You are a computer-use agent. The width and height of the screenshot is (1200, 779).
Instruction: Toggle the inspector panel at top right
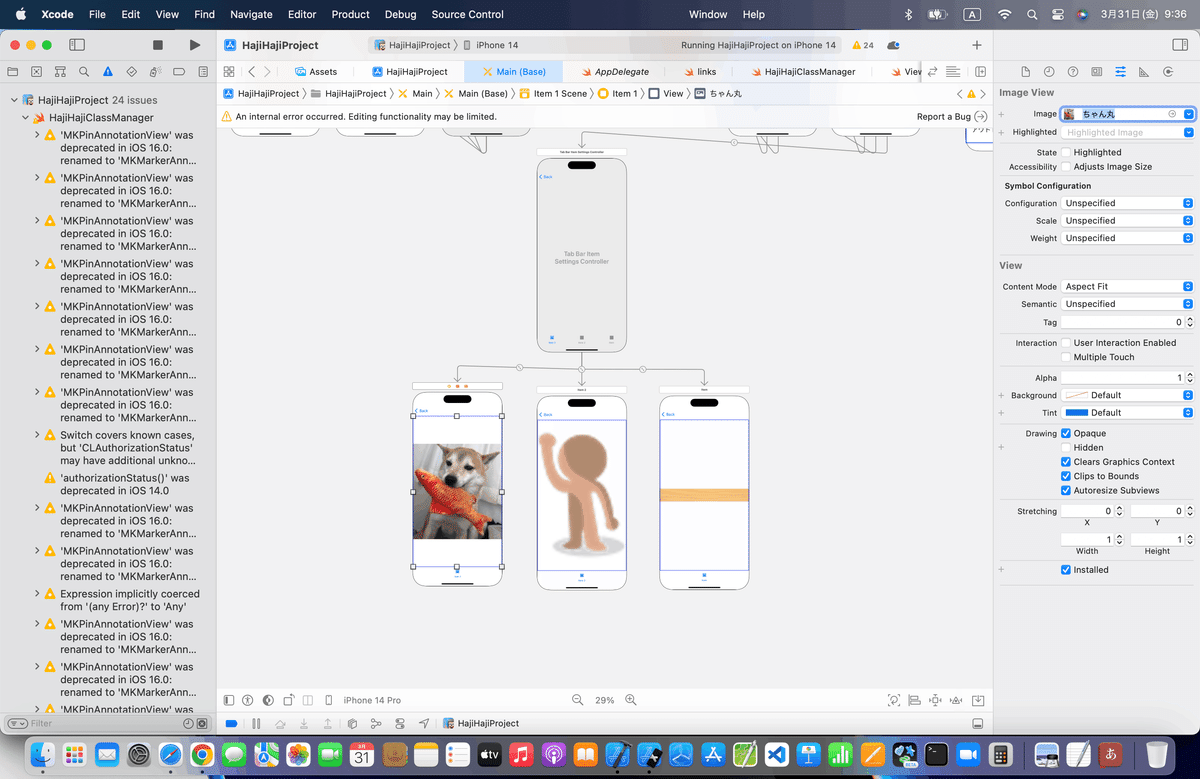pyautogui.click(x=1179, y=45)
